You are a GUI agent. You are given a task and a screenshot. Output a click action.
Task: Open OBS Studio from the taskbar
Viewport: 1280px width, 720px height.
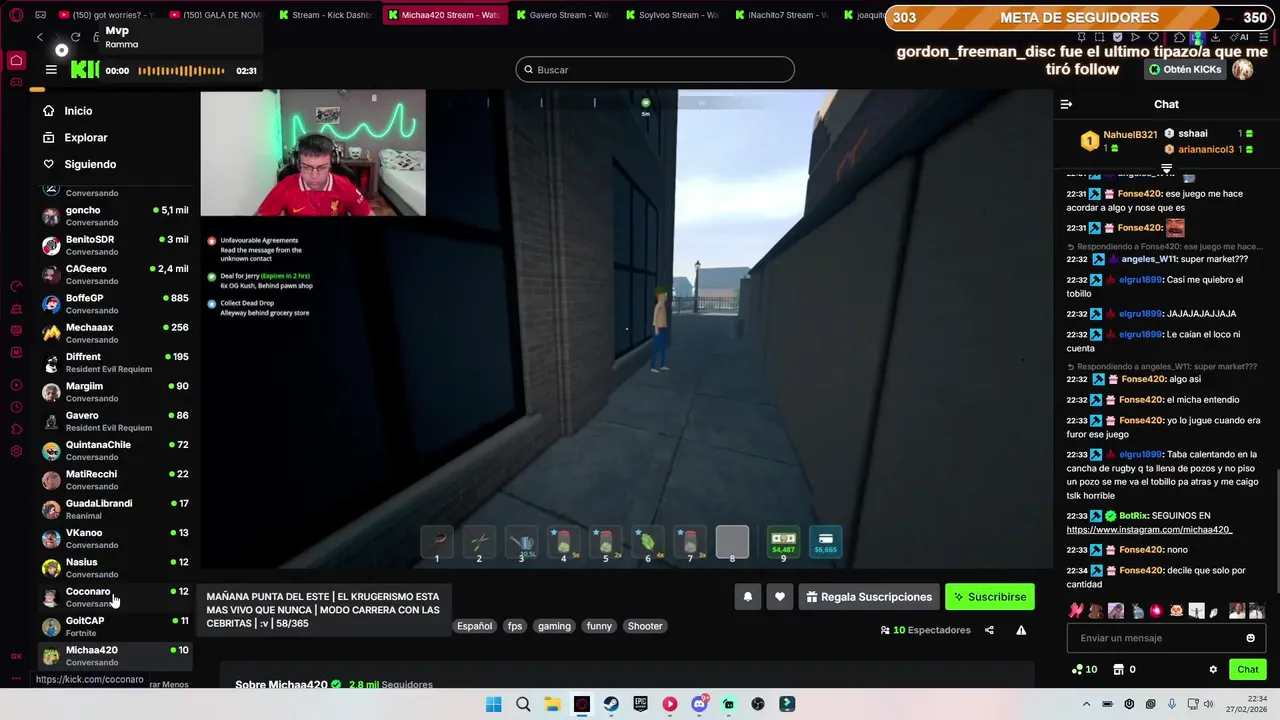[x=758, y=704]
